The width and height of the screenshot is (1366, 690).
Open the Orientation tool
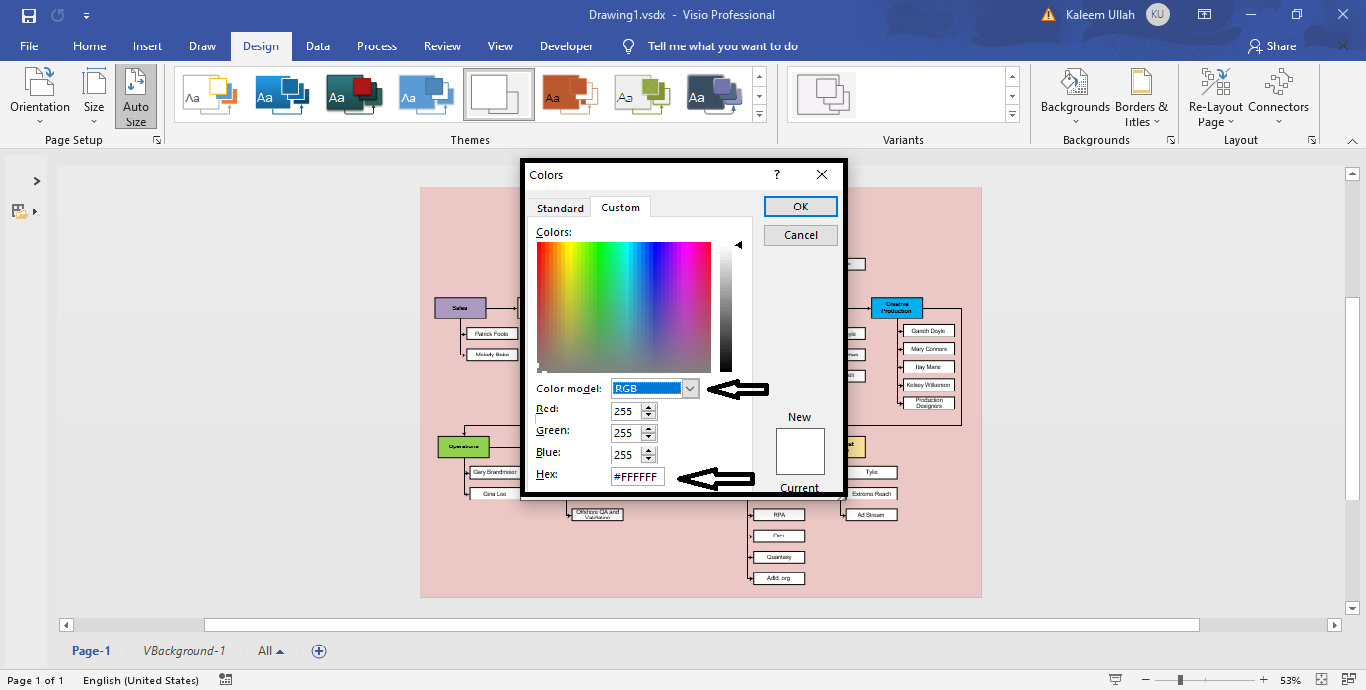click(x=39, y=95)
